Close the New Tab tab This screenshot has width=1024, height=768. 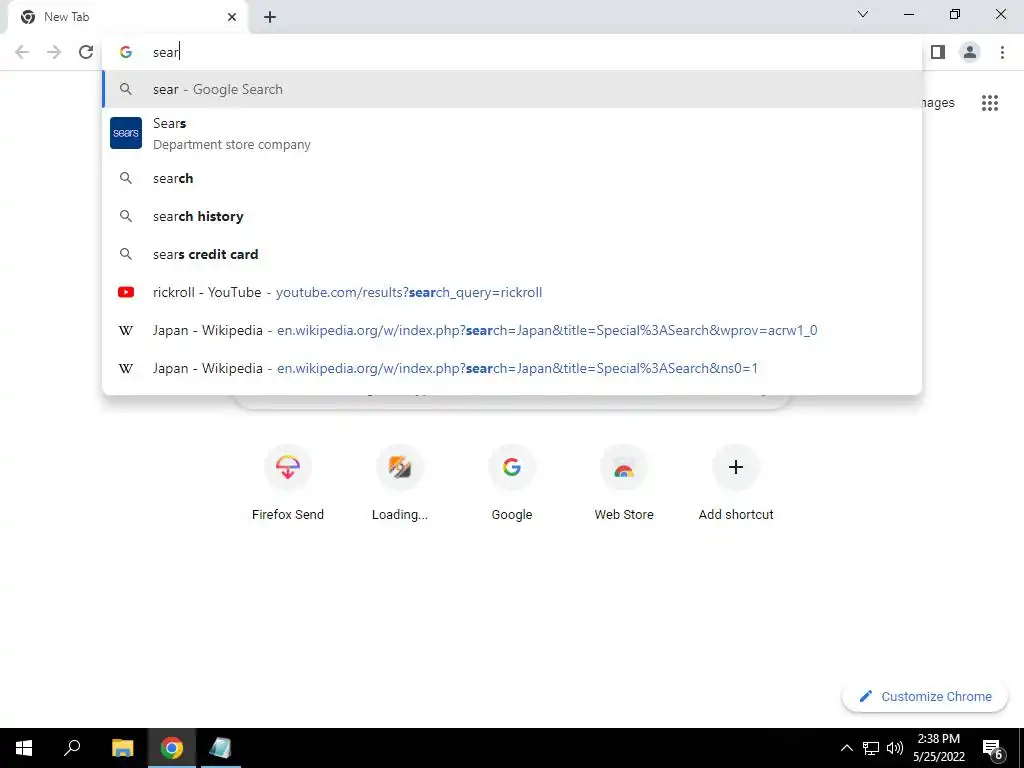pyautogui.click(x=232, y=17)
